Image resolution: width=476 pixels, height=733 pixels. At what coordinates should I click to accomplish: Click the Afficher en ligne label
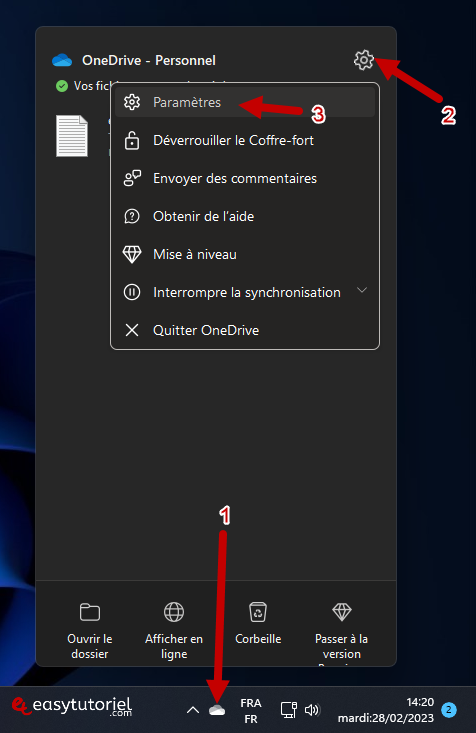pos(174,646)
